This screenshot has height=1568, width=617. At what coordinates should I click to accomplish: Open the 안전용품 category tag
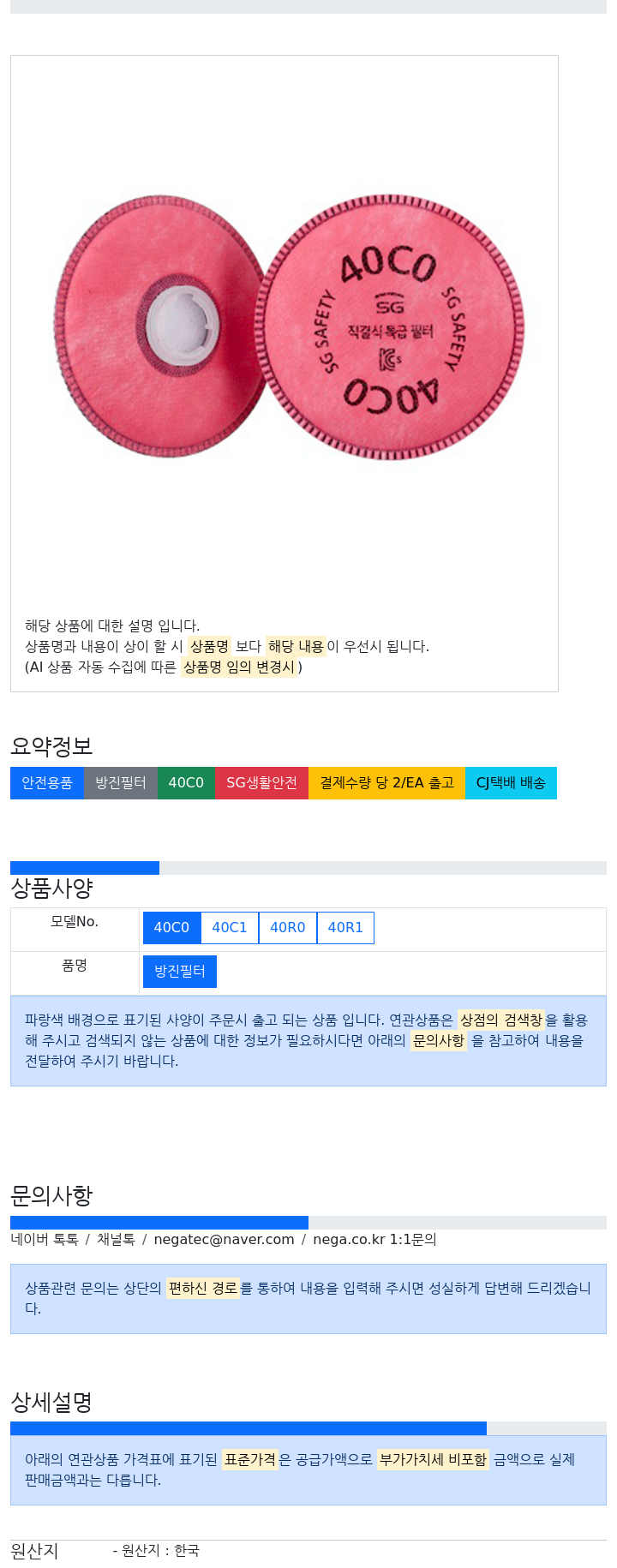[47, 783]
